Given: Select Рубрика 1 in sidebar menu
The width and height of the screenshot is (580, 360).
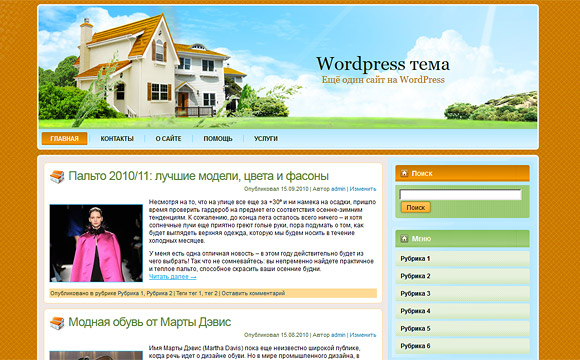Looking at the screenshot, I should [462, 259].
